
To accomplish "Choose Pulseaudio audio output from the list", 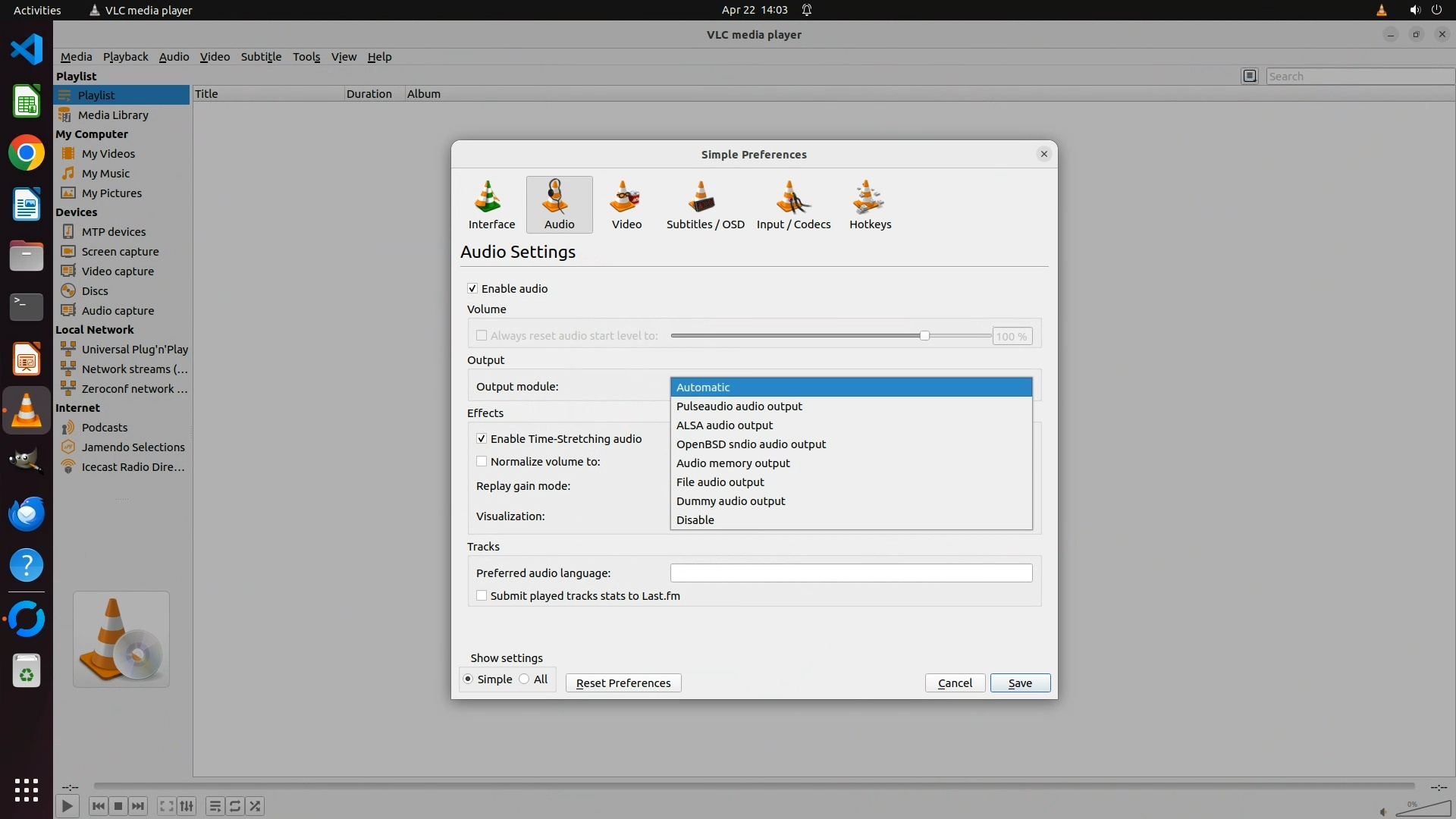I will tap(739, 406).
